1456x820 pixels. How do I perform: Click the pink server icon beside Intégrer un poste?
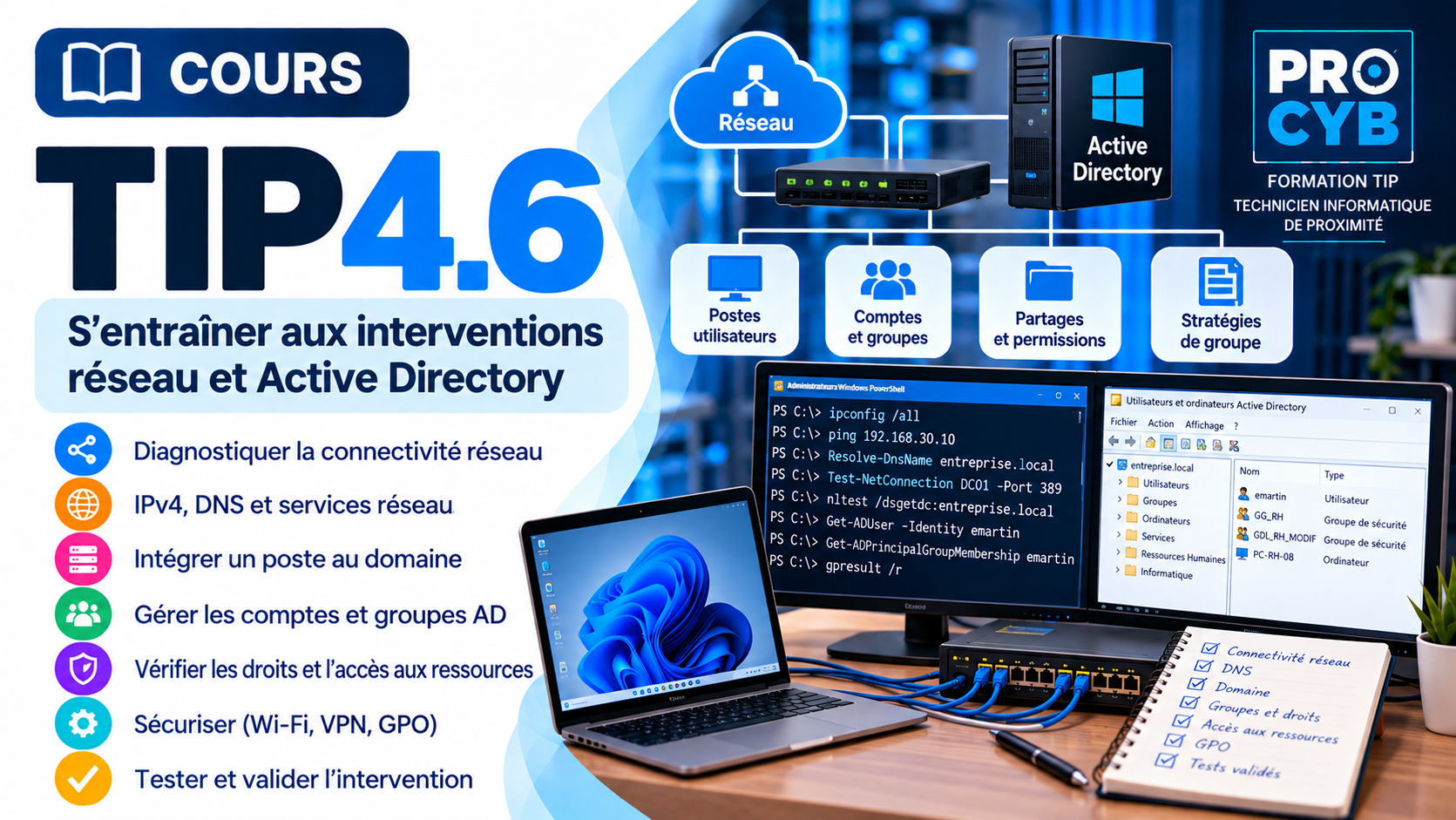(83, 559)
